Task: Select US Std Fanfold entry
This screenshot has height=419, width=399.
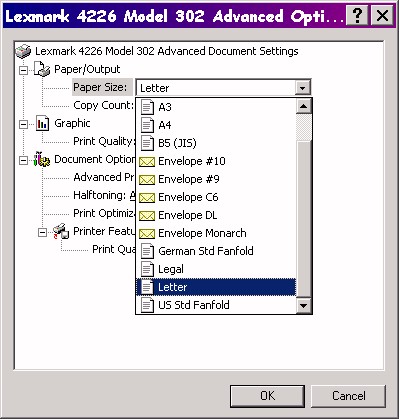Action: [x=216, y=305]
